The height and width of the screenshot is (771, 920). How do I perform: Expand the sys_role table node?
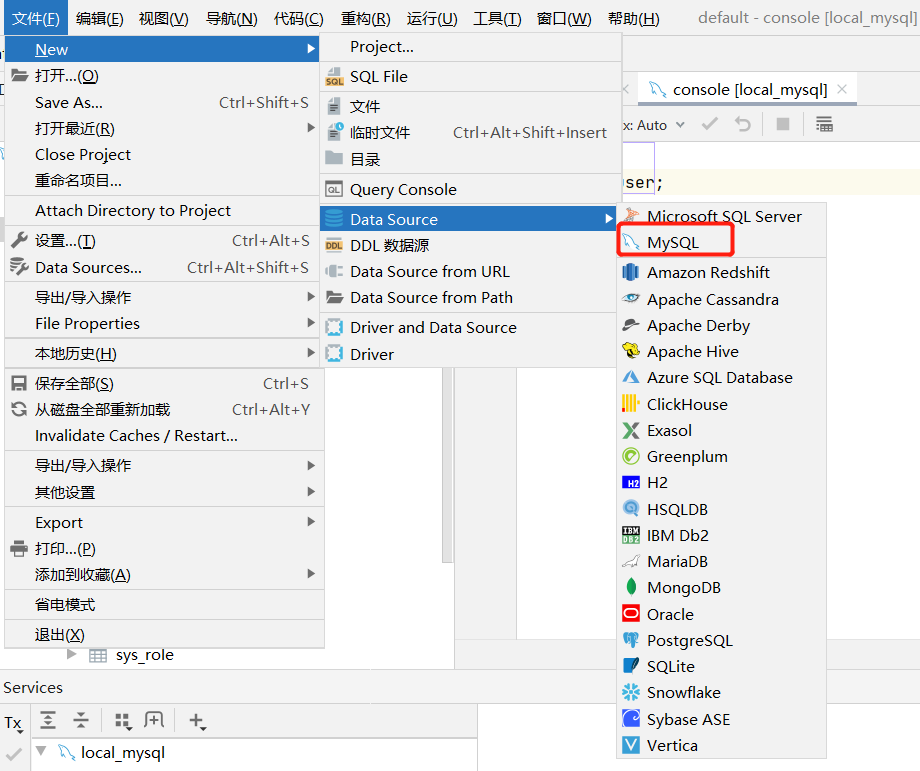click(x=72, y=654)
